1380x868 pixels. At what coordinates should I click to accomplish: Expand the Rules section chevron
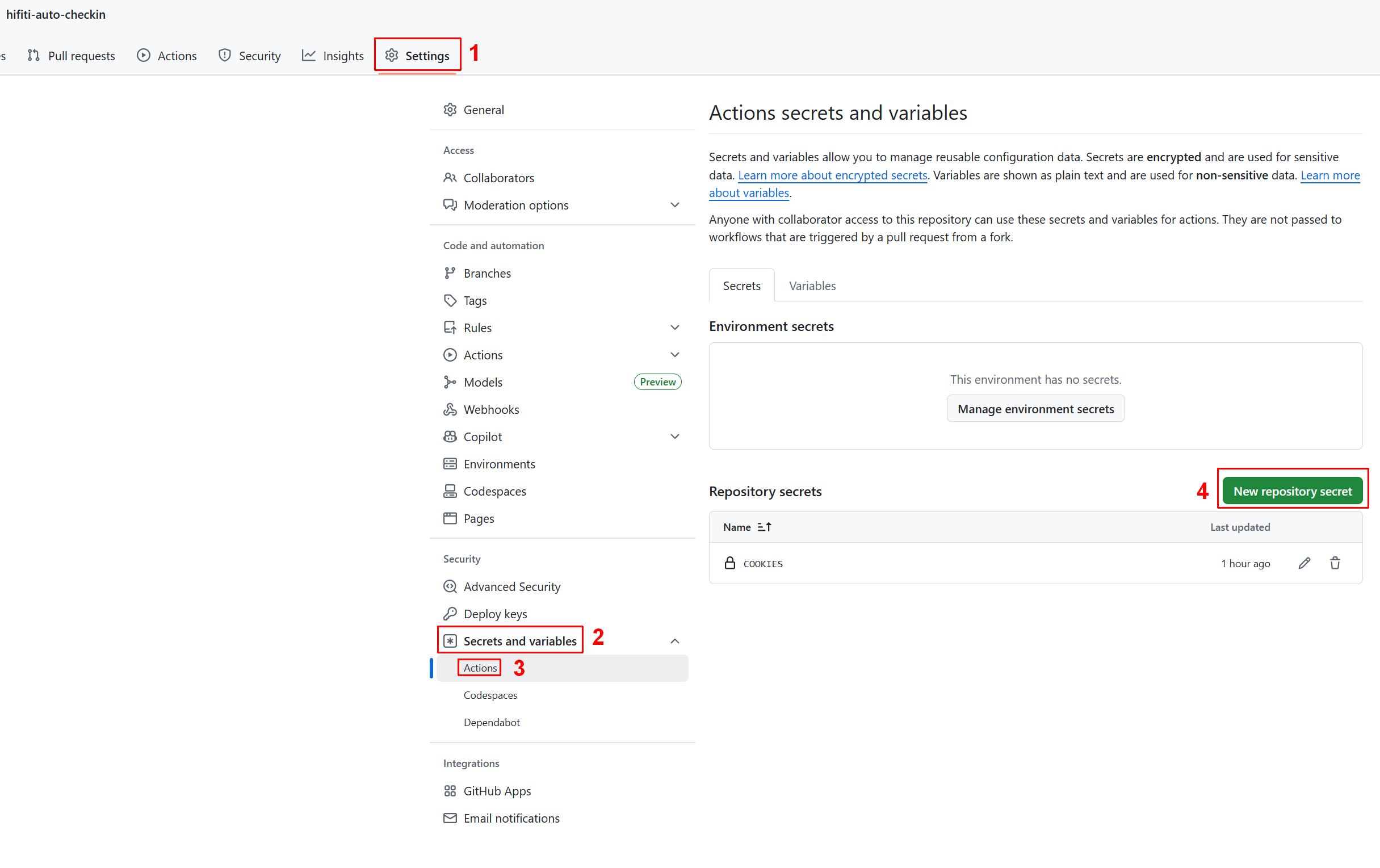[674, 328]
